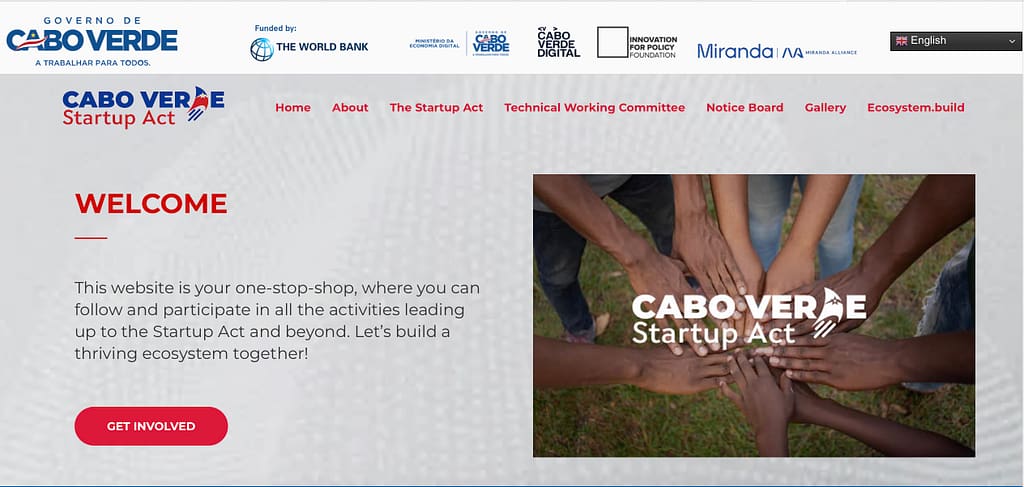The image size is (1024, 487).
Task: Click the Miranda Alliance logo
Action: click(776, 51)
